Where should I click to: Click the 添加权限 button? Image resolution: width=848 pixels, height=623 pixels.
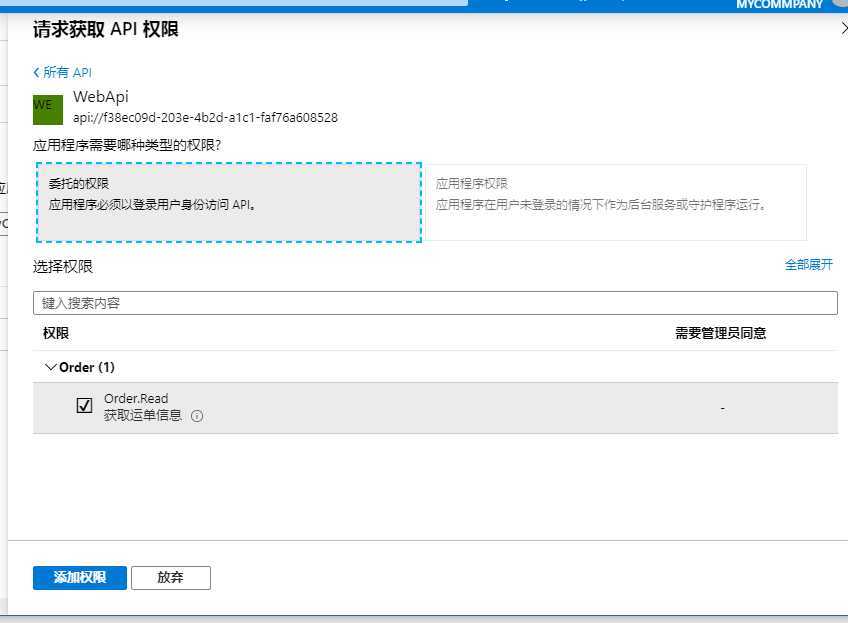[x=80, y=578]
